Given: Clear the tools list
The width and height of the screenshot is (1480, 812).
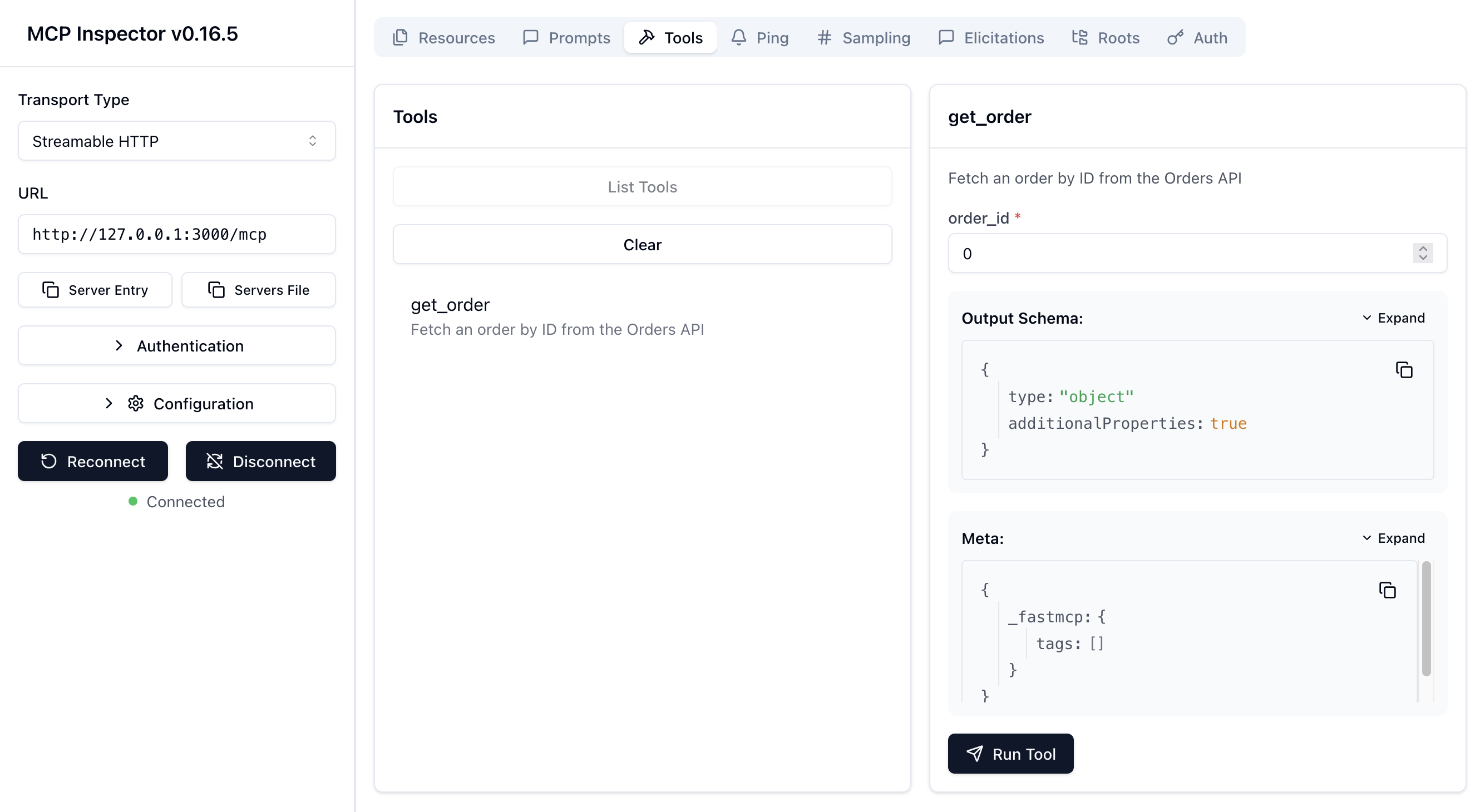Looking at the screenshot, I should (x=642, y=245).
